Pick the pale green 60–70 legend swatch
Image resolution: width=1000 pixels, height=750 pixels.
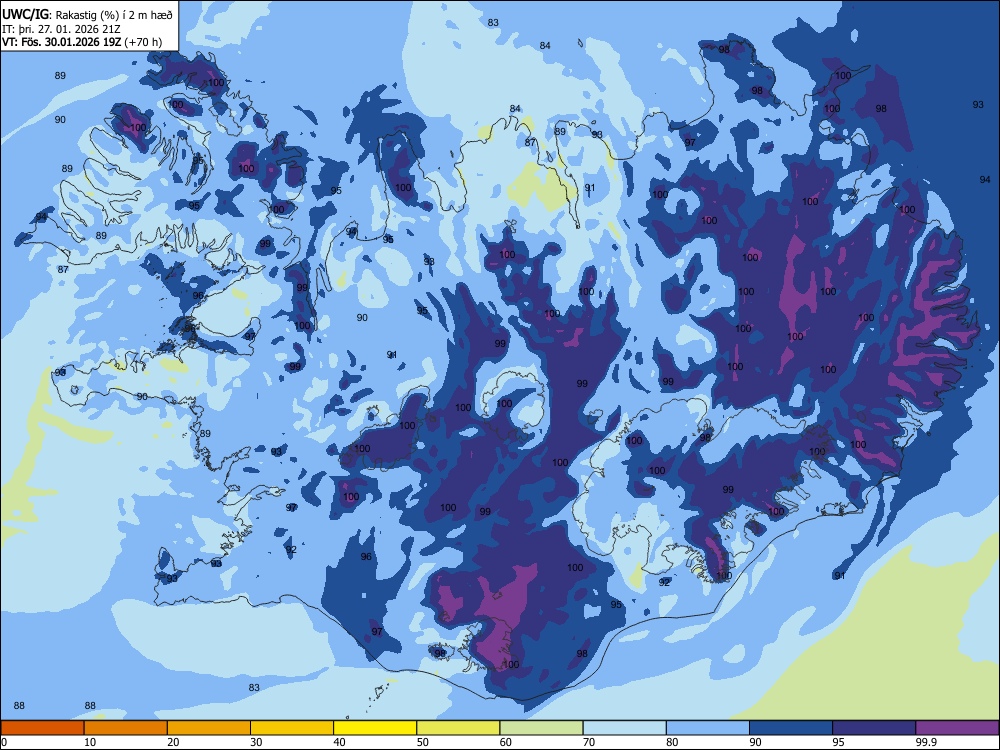541,728
